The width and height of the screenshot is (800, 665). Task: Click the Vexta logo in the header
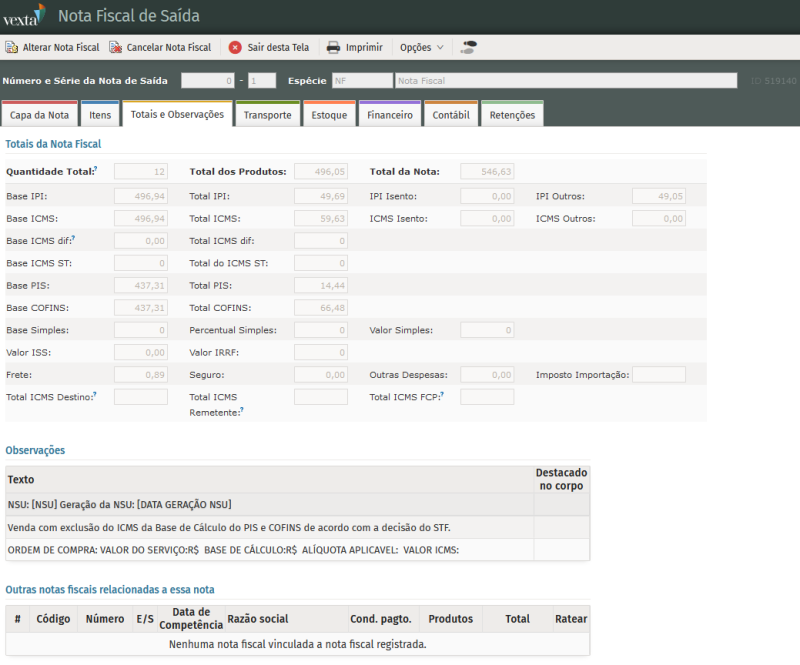pos(24,16)
